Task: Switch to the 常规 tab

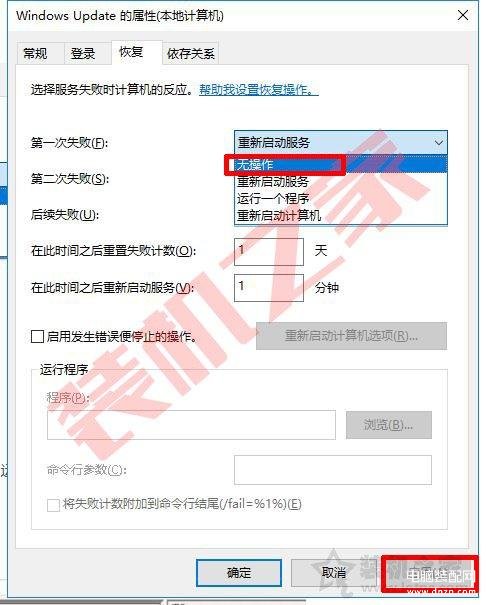Action: coord(35,53)
